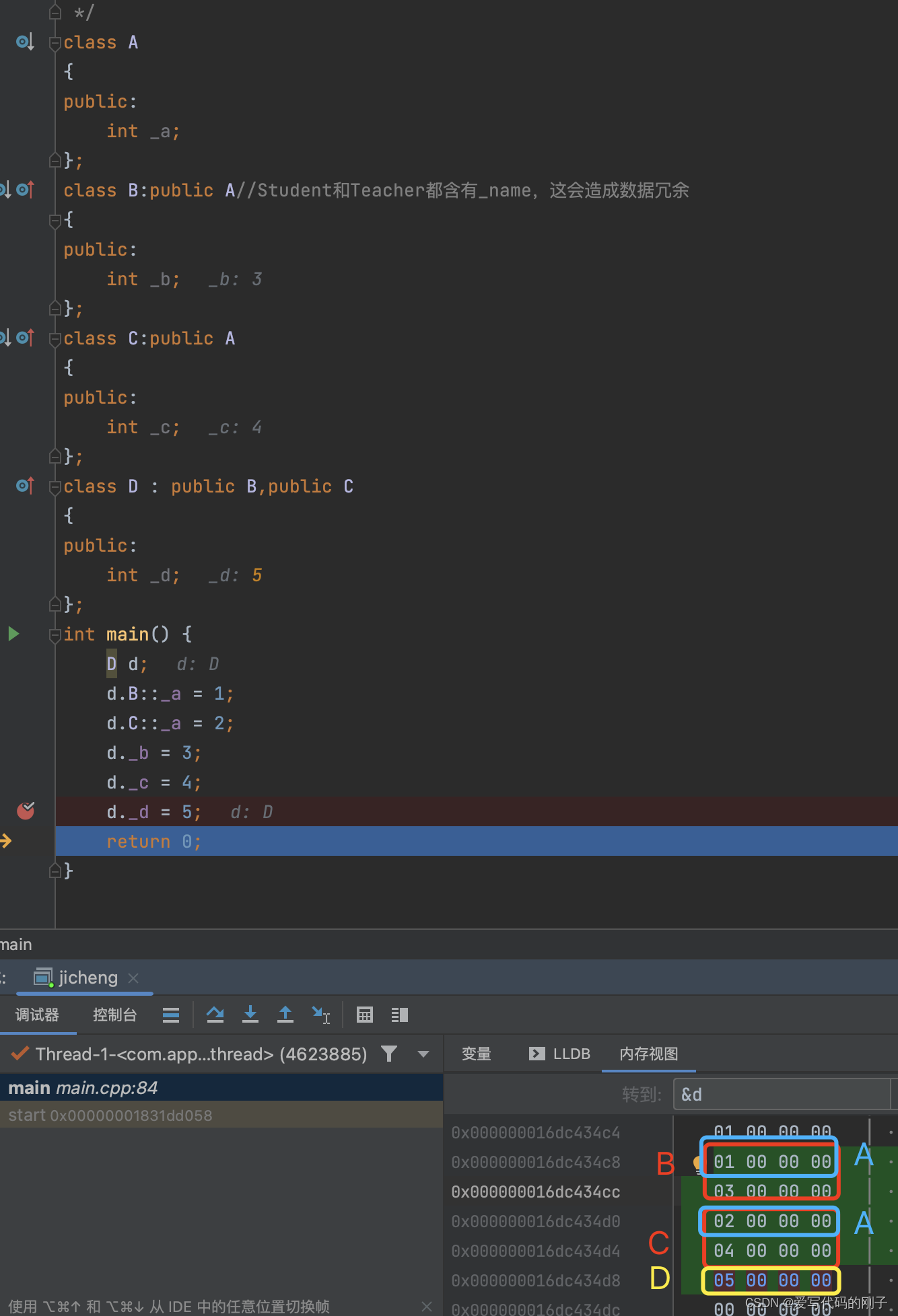898x1316 pixels.
Task: Click the restore layout icon in debug toolbar
Action: click(400, 1015)
